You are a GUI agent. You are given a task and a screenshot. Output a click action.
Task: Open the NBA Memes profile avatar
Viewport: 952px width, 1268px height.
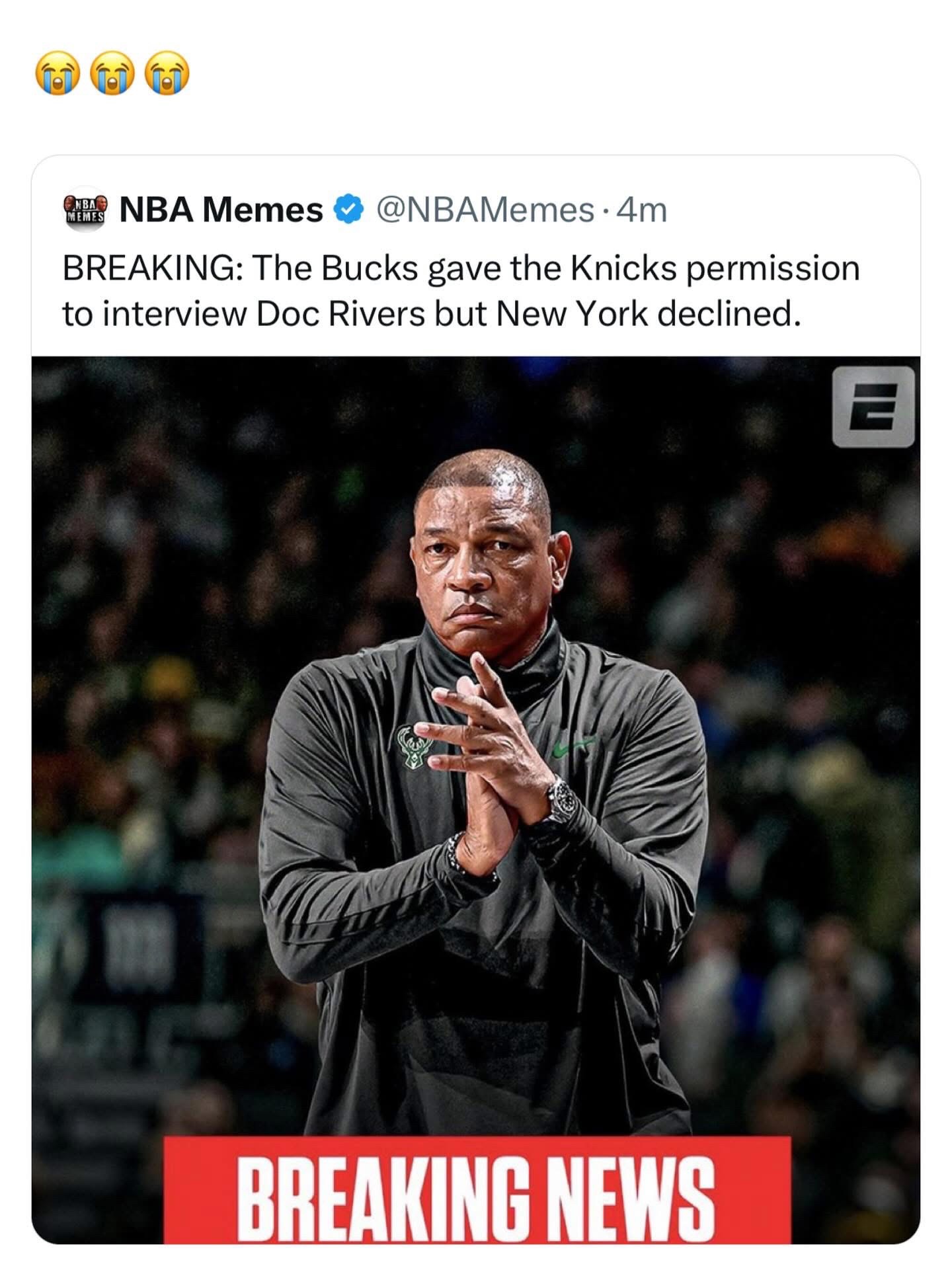tap(85, 209)
